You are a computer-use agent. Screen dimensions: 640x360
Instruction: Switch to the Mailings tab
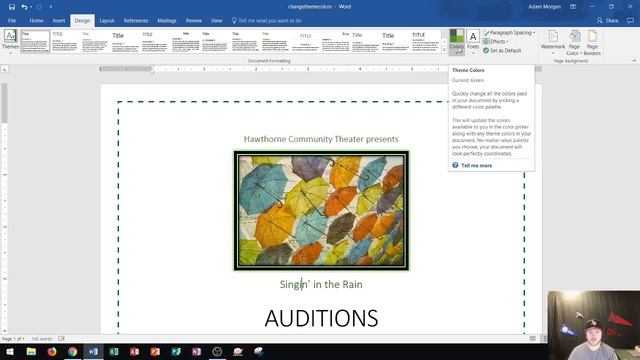167,20
